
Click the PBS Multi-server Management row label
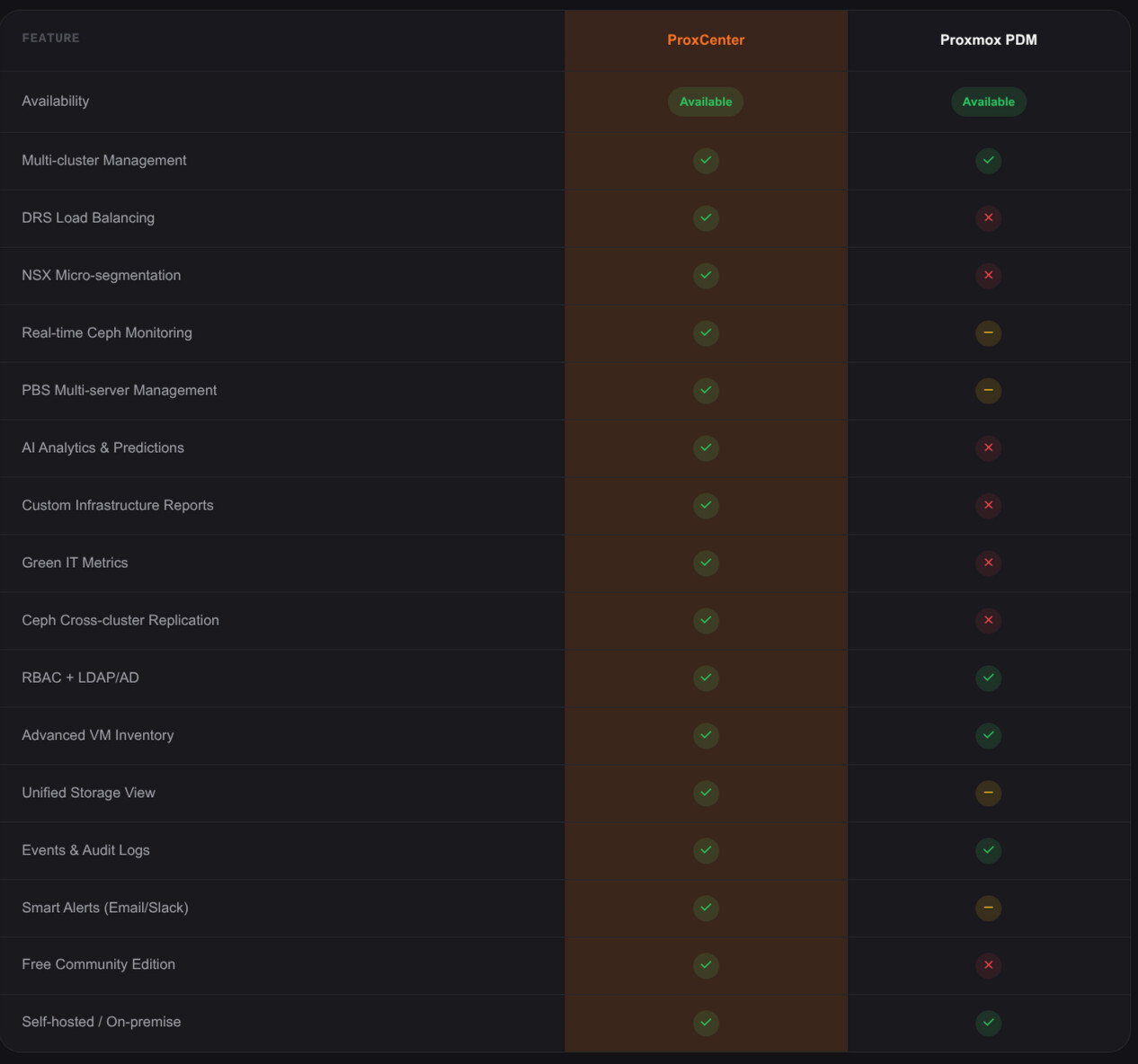click(119, 390)
